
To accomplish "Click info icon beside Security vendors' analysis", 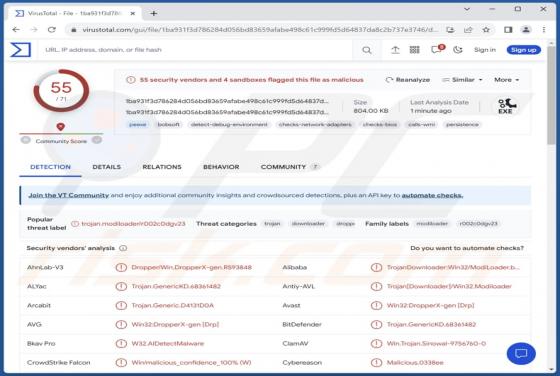I will tap(123, 248).
